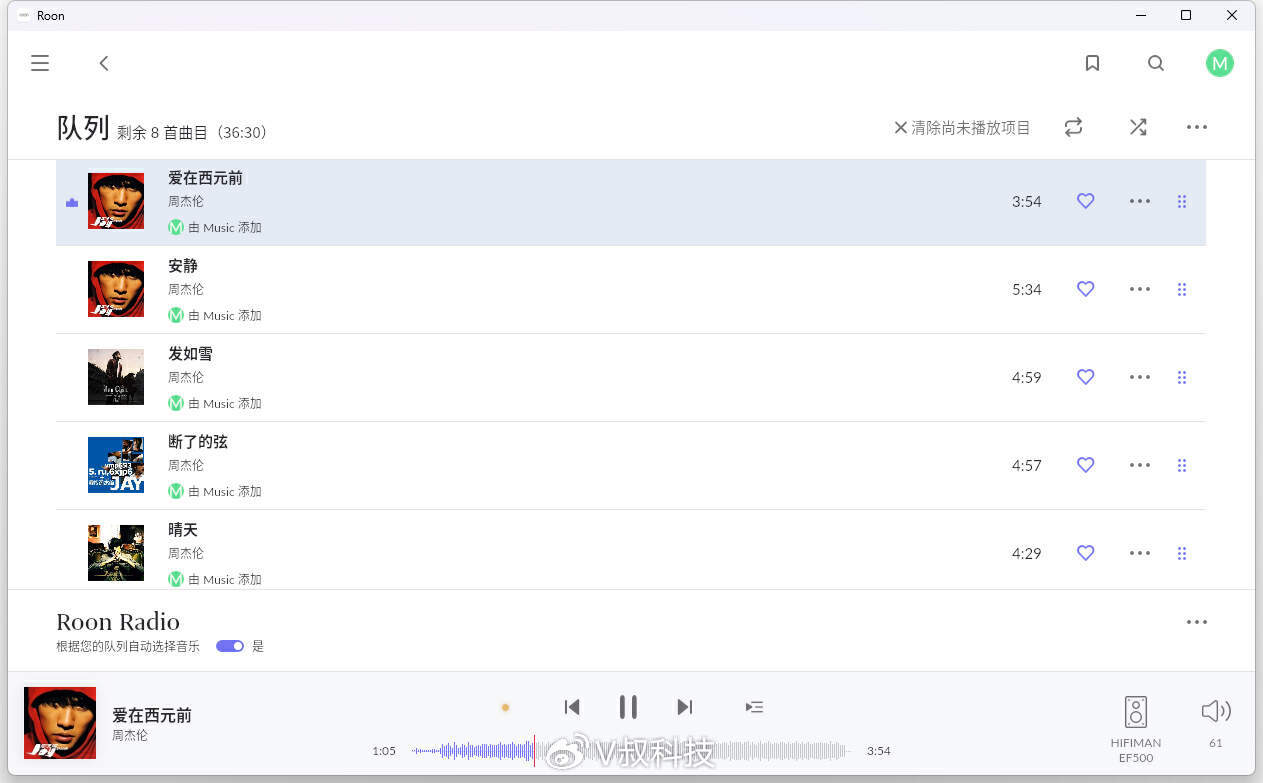Viewport: 1263px width, 783px height.
Task: Open the search magnifier icon
Action: (1156, 63)
